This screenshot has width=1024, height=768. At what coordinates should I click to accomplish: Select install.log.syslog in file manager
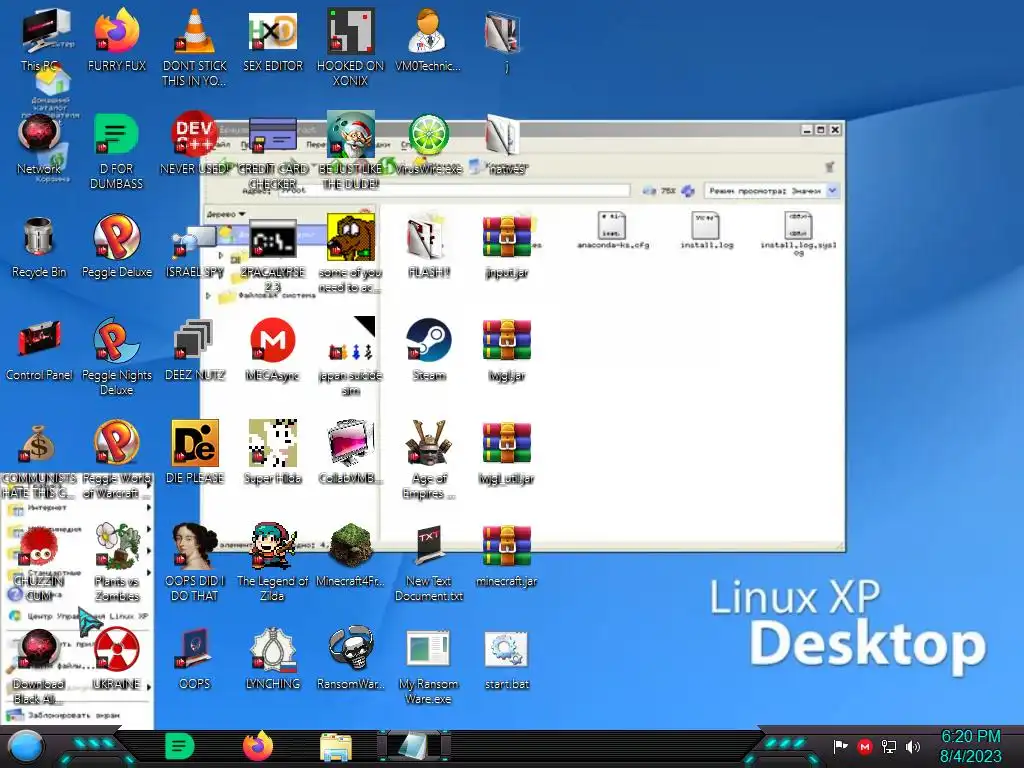[x=798, y=232]
